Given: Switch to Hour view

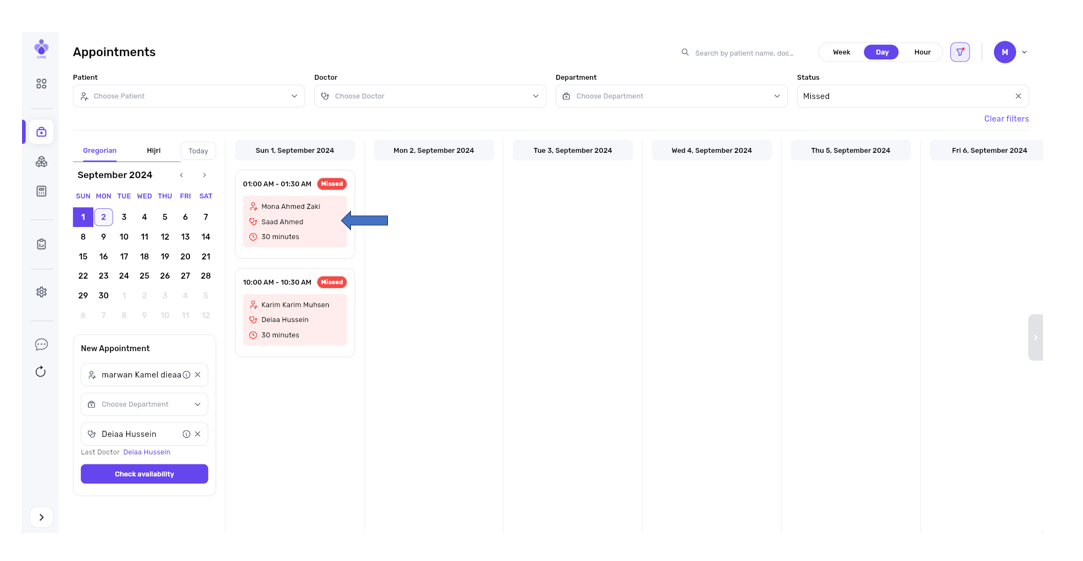Looking at the screenshot, I should [922, 52].
